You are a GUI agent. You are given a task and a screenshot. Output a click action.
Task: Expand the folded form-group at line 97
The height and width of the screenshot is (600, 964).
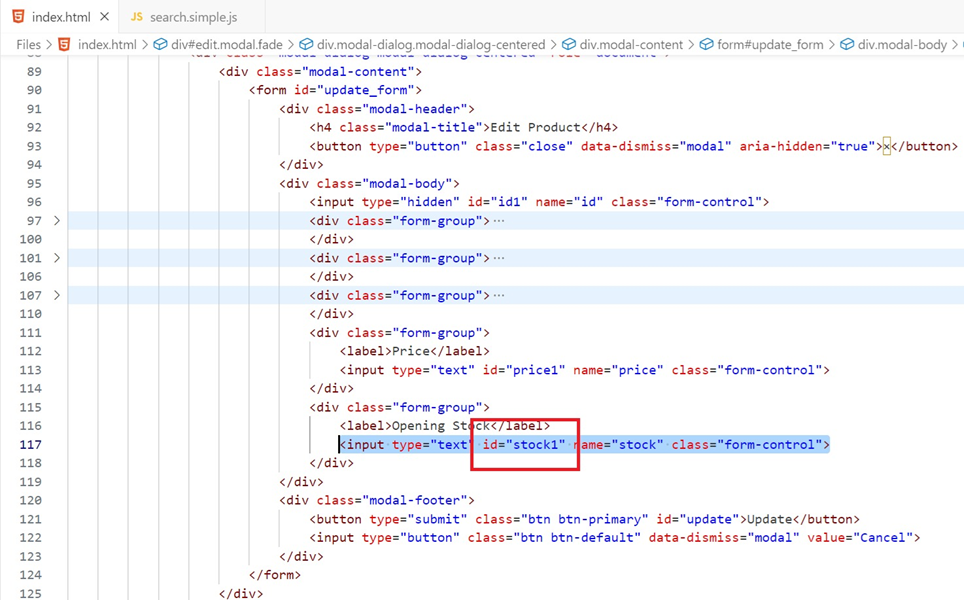coord(57,220)
